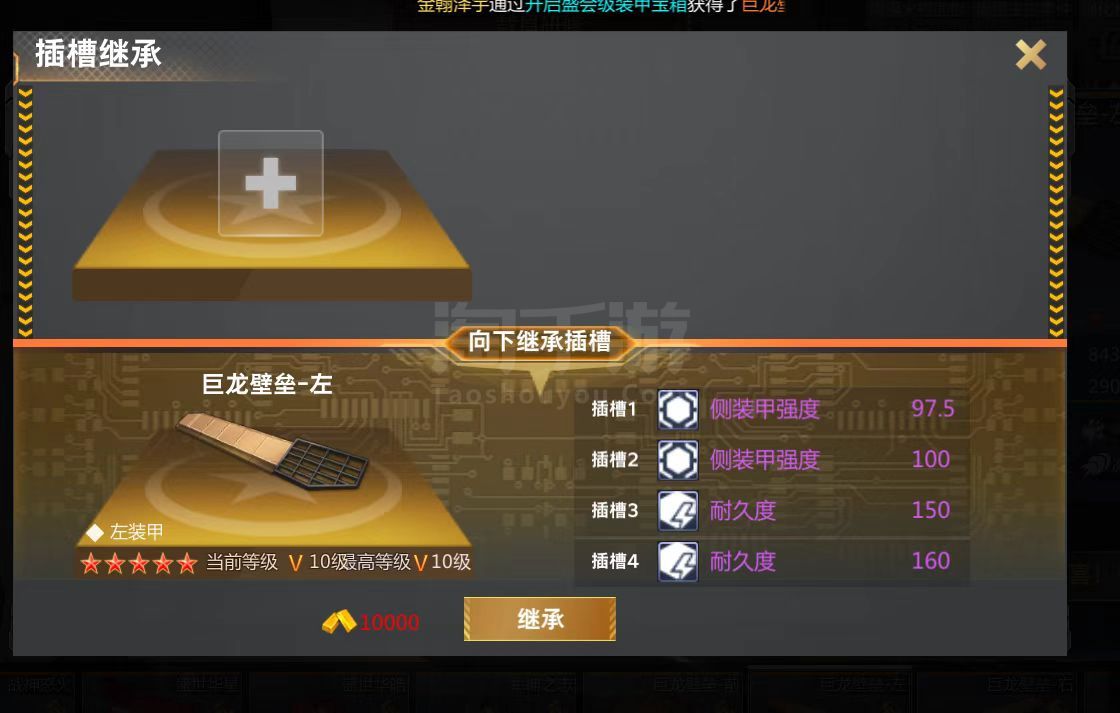Close the 插槽继承 dialog

[1031, 54]
